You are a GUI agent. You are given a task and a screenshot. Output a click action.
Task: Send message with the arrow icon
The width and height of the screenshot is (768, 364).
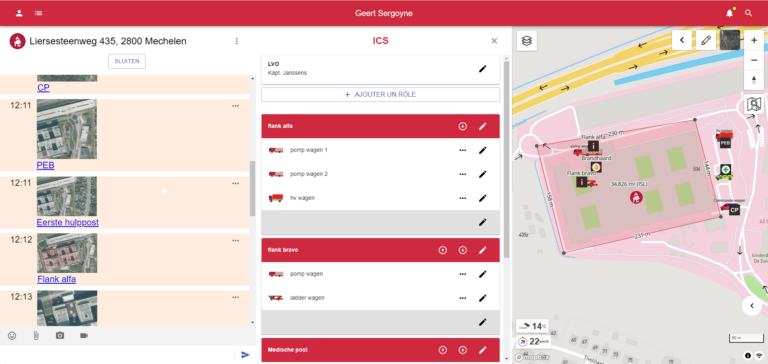coord(245,355)
